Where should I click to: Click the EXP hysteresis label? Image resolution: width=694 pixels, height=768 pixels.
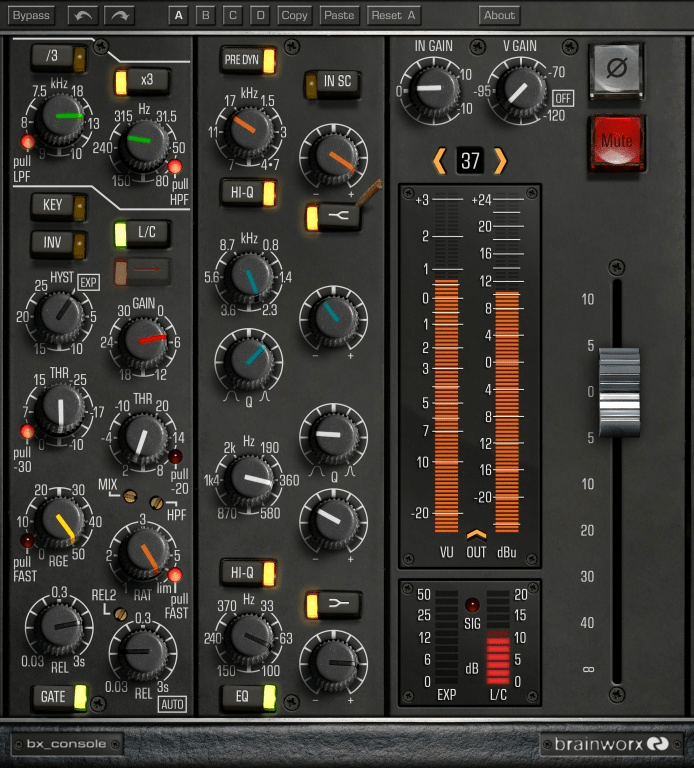(88, 283)
